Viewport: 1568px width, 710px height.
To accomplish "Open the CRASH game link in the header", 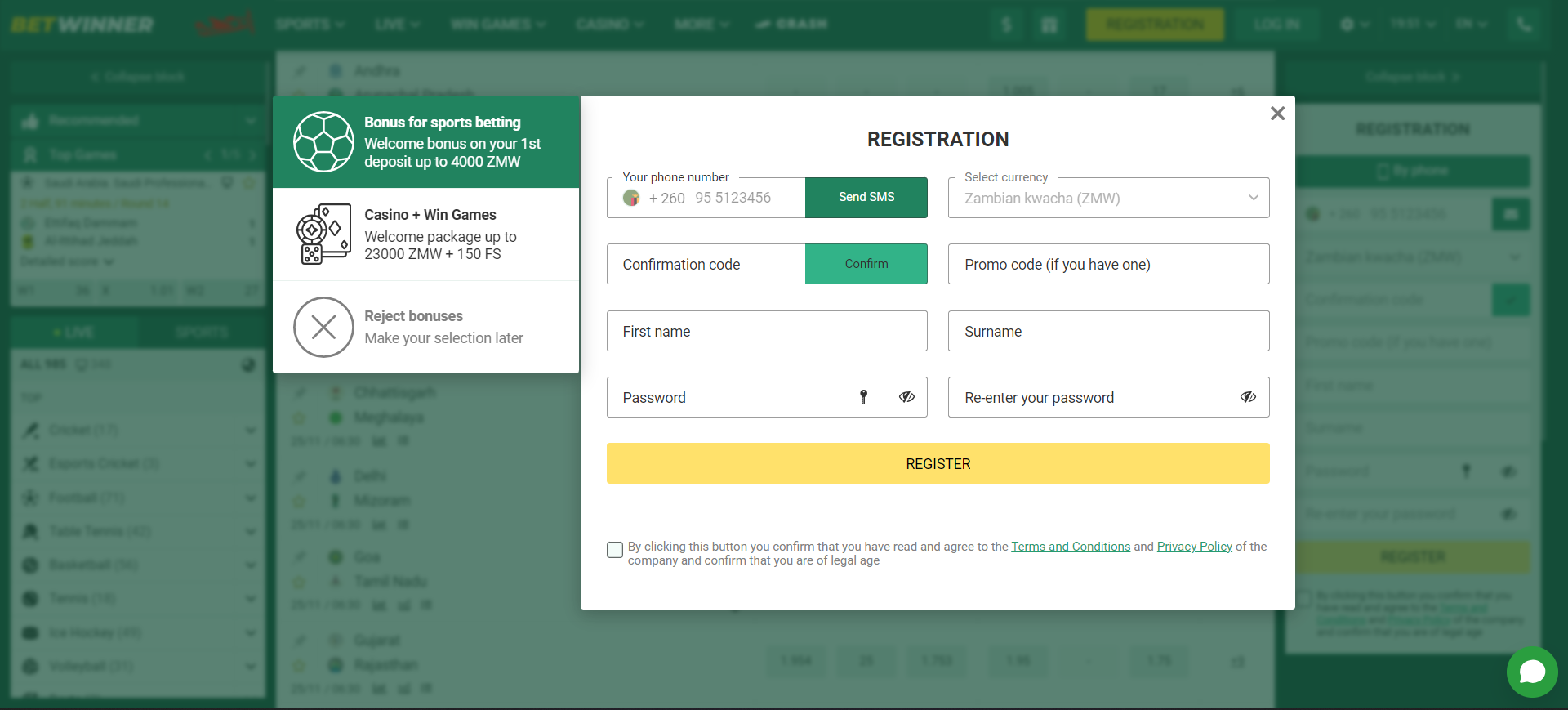I will [791, 25].
